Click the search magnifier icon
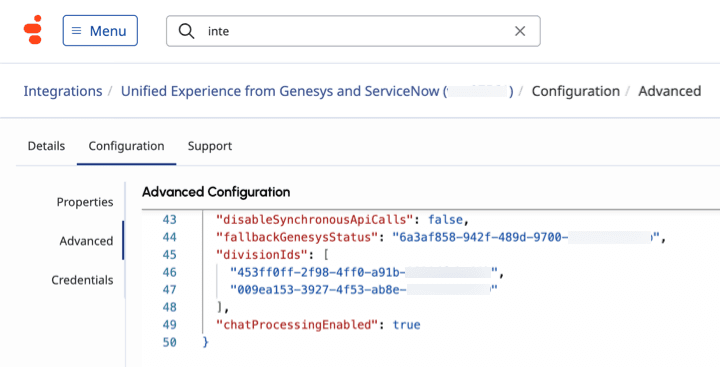The height and width of the screenshot is (367, 720). point(186,31)
